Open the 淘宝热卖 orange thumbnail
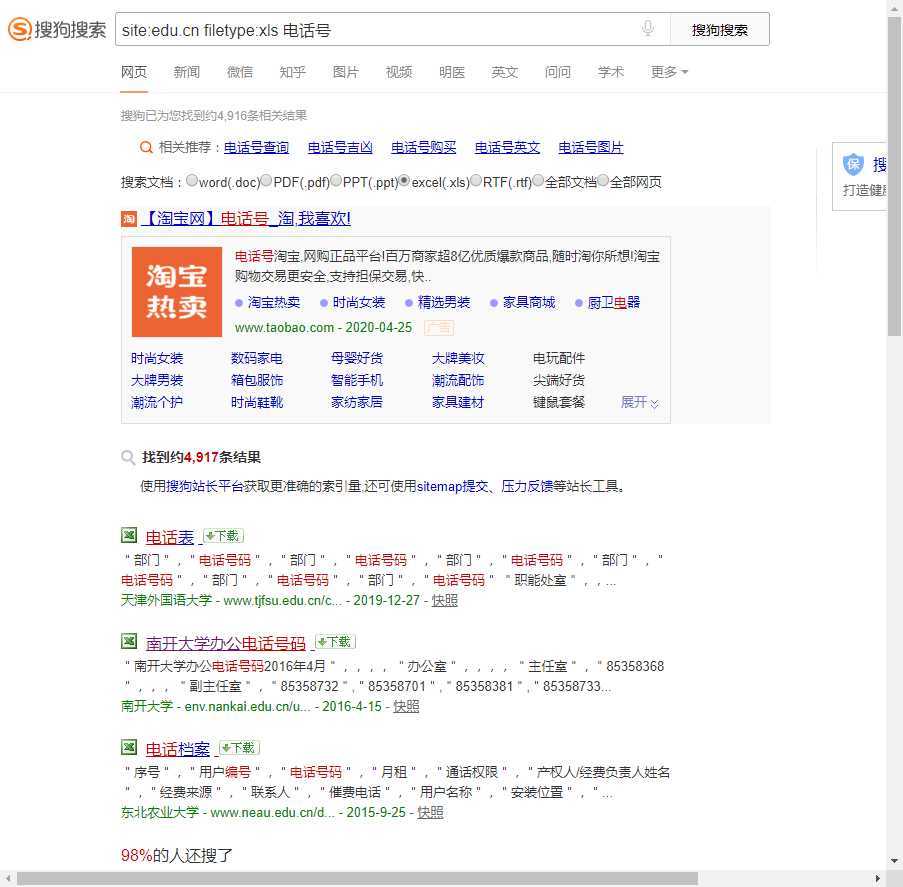The height and width of the screenshot is (887, 903). [177, 292]
